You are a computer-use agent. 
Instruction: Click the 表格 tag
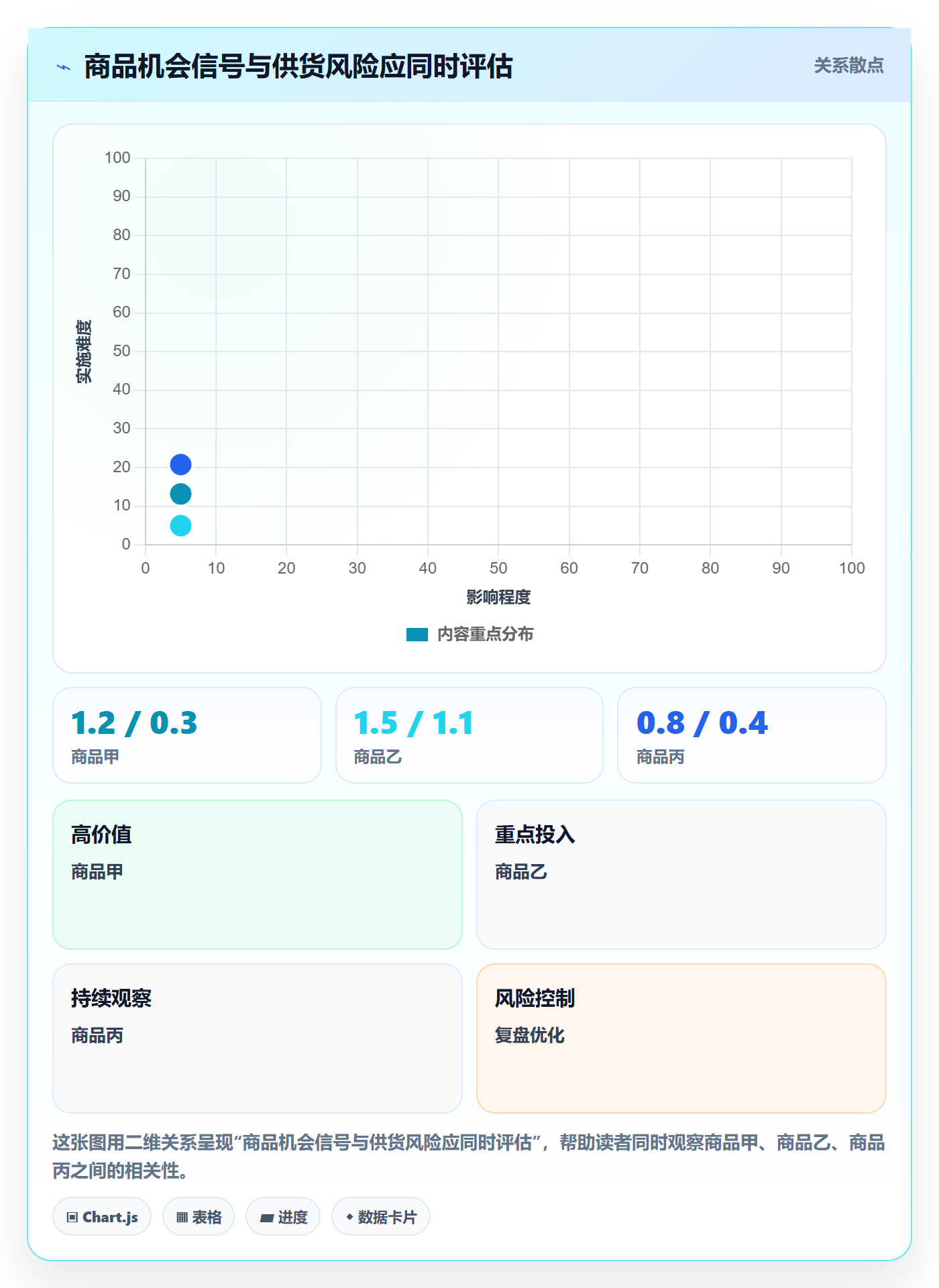pyautogui.click(x=199, y=1217)
